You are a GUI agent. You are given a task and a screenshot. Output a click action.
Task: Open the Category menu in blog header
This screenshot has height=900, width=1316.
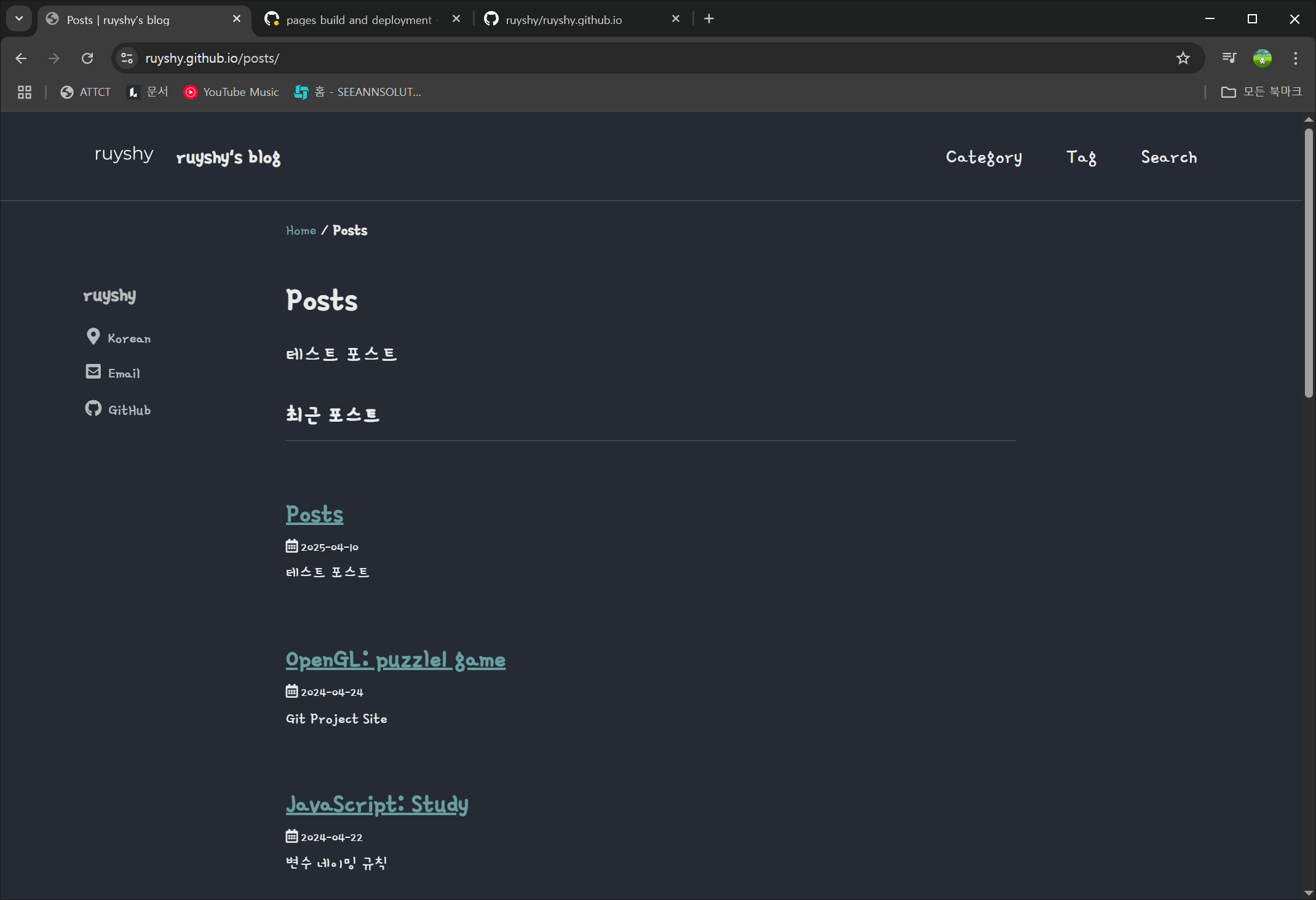983,157
